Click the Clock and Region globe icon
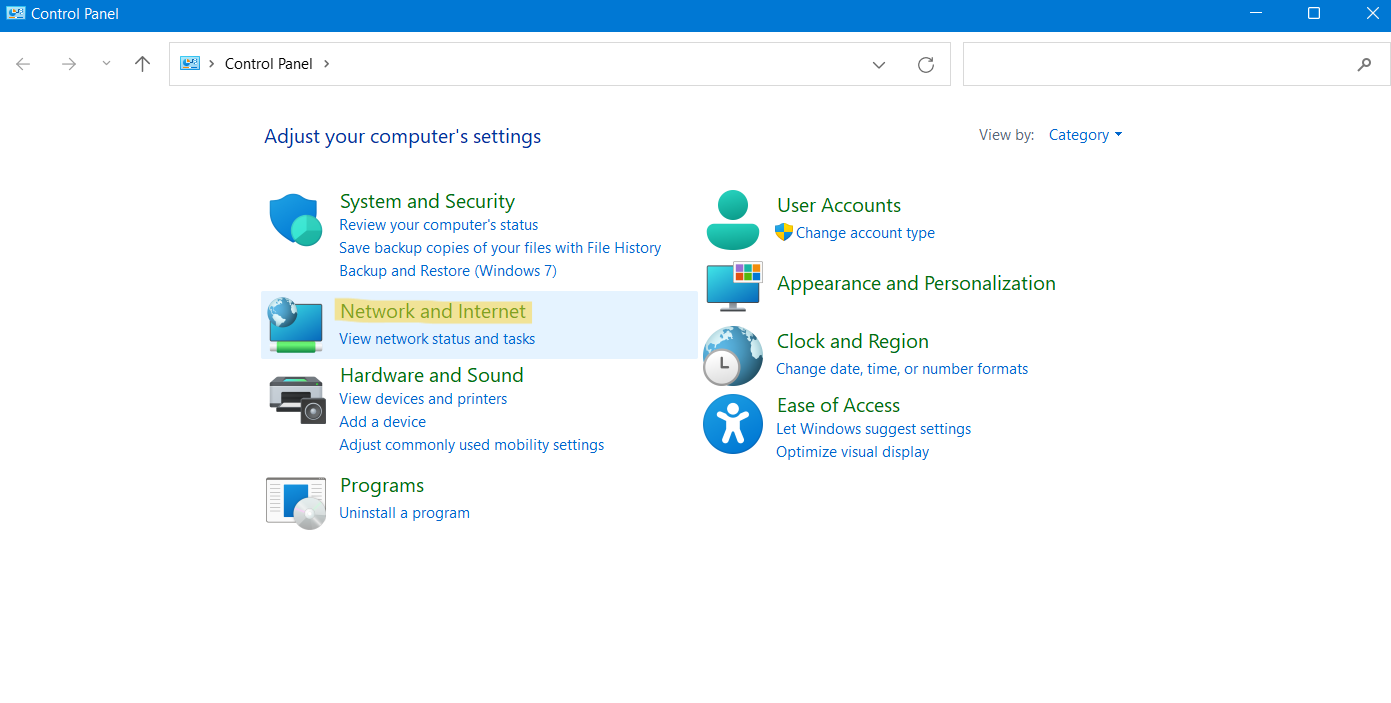Image resolution: width=1391 pixels, height=703 pixels. pos(733,356)
